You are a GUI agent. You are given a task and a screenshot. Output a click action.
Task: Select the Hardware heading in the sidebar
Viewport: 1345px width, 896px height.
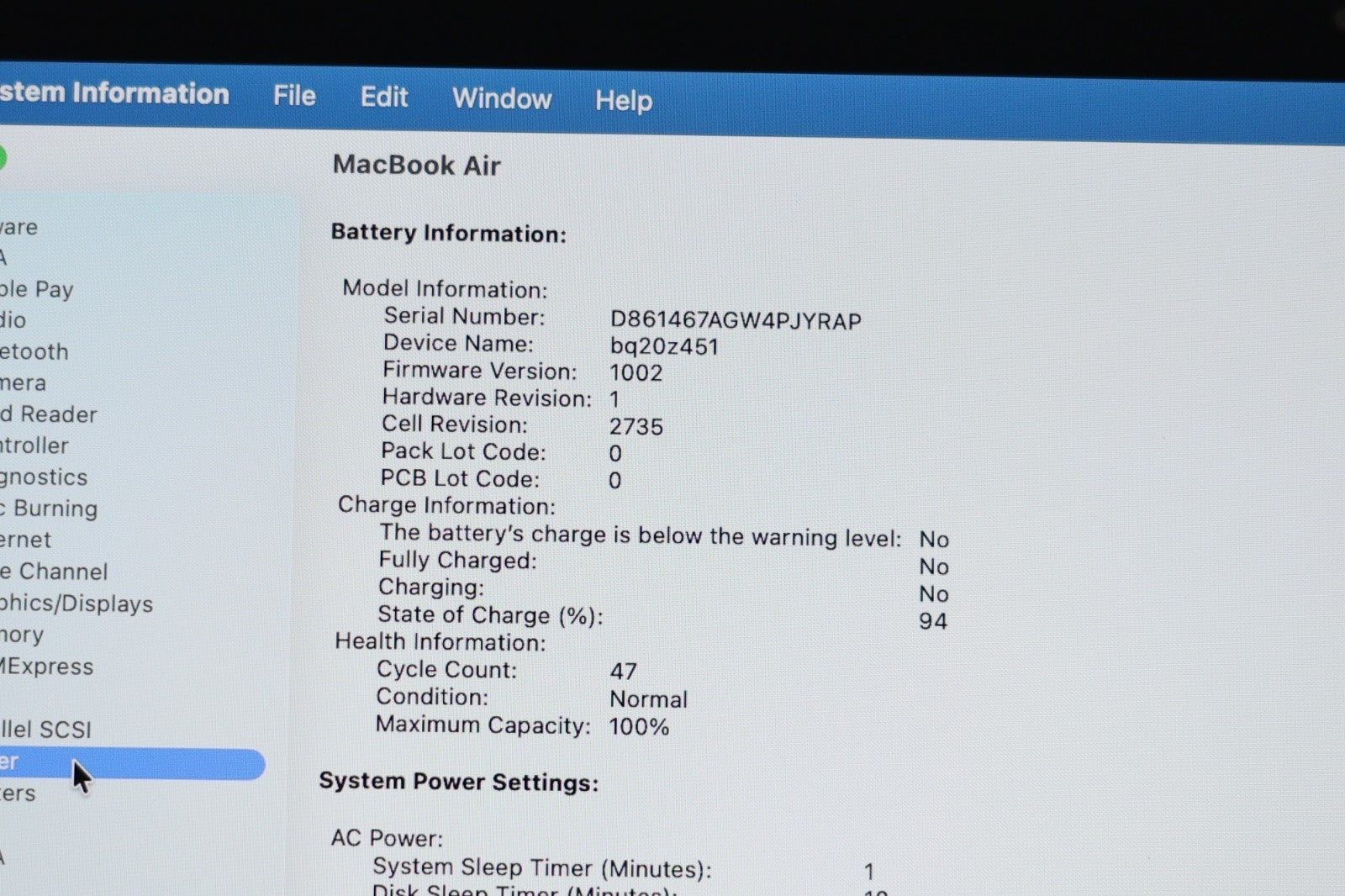(18, 227)
